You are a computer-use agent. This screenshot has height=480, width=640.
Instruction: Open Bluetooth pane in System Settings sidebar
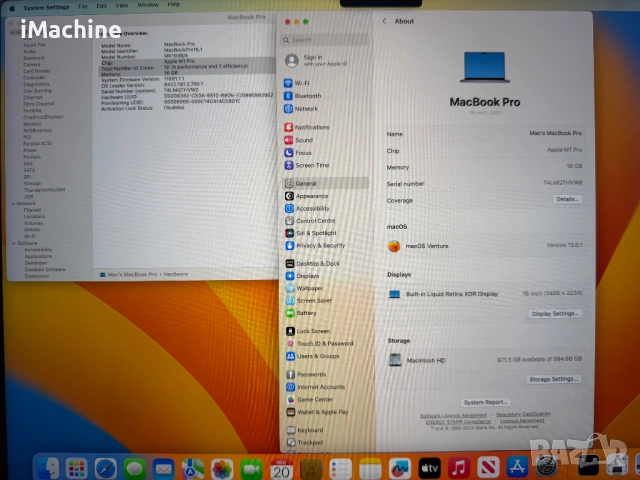coord(303,96)
